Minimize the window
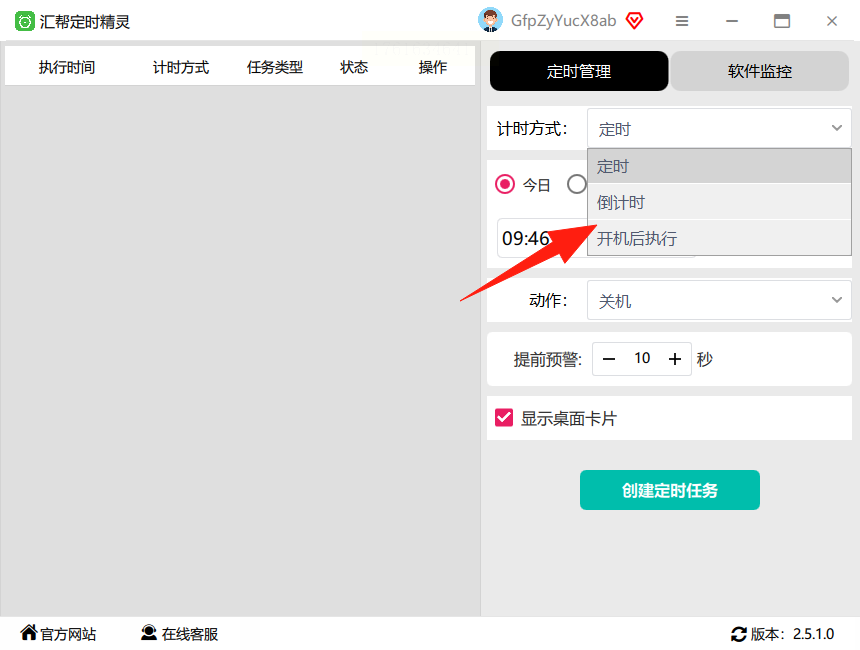 (732, 21)
